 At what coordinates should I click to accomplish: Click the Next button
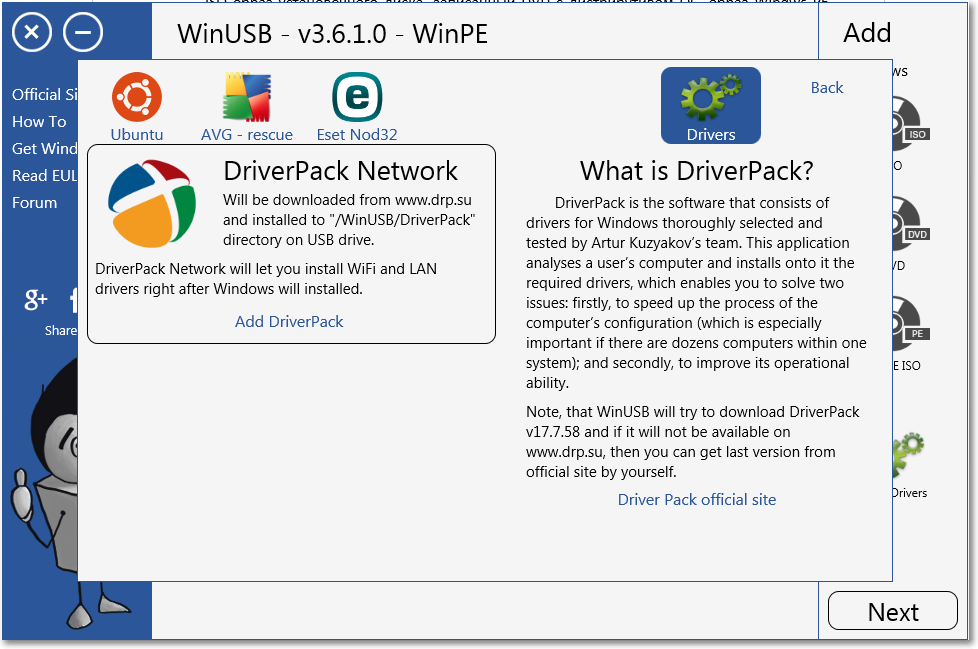(x=893, y=611)
